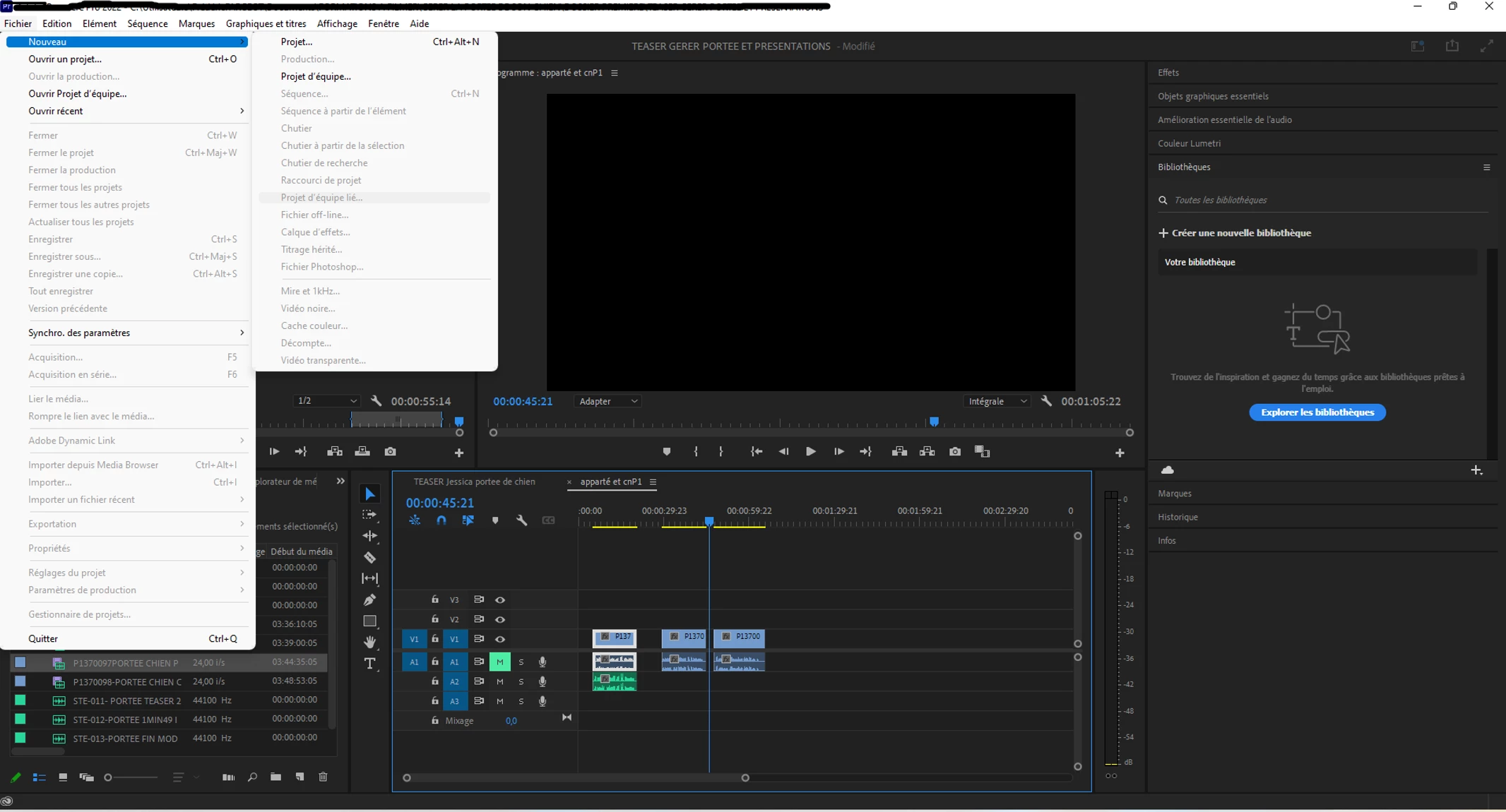This screenshot has width=1506, height=812.
Task: Select the Pen tool
Action: click(x=369, y=600)
